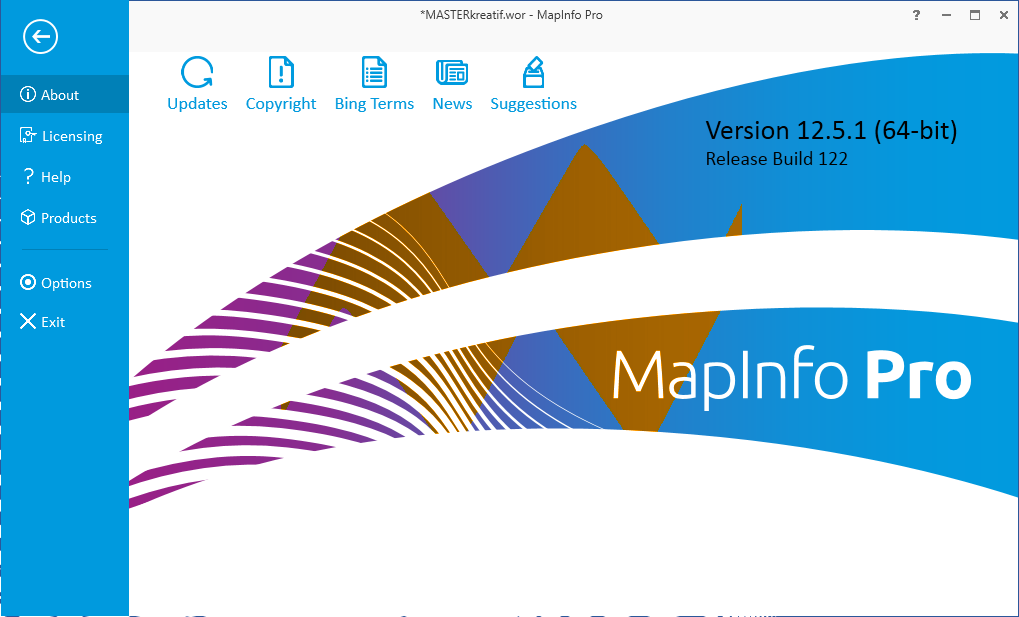Viewport: 1019px width, 617px height.
Task: Open the About section in the sidebar
Action: [64, 94]
